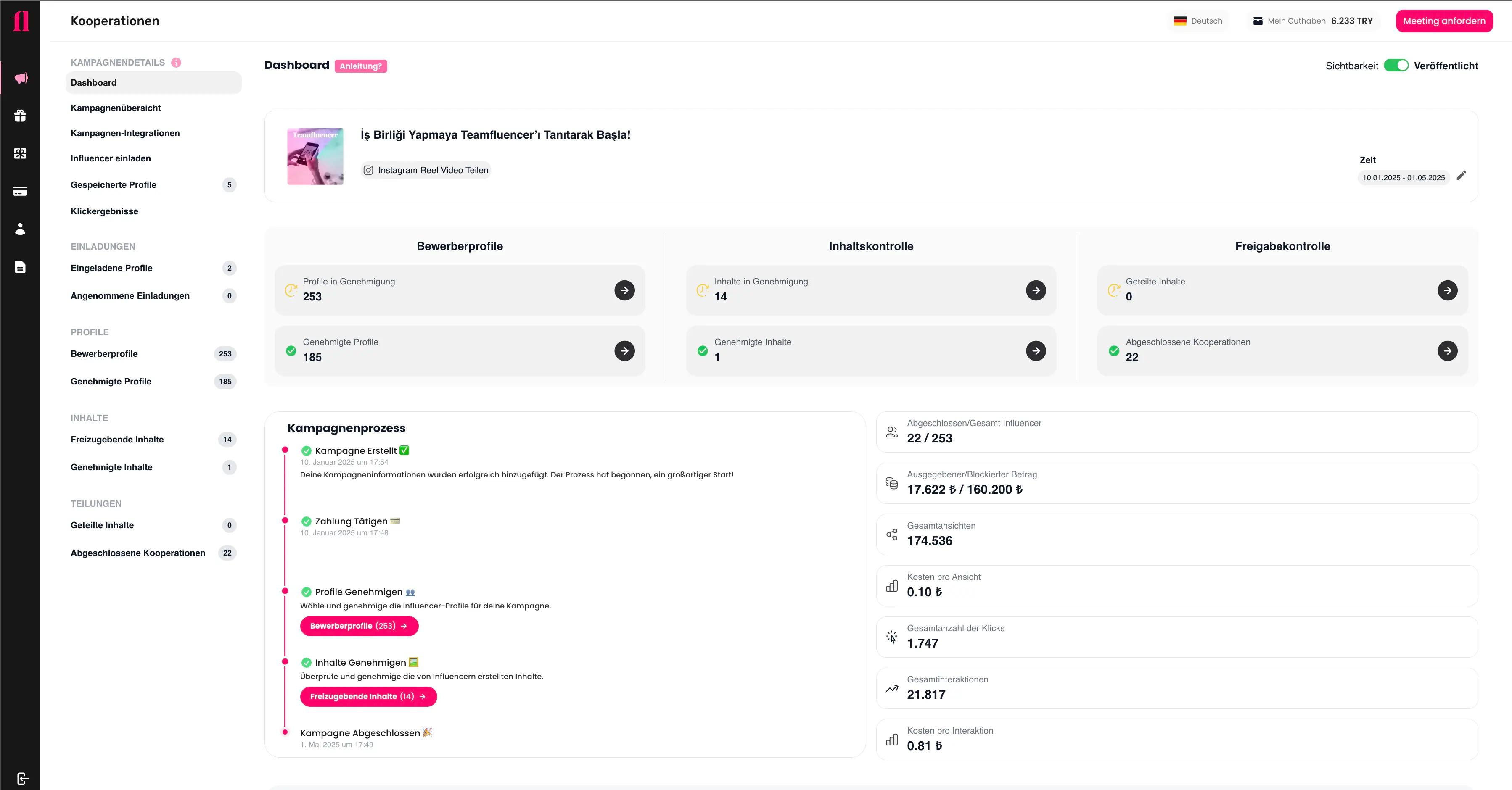The width and height of the screenshot is (1512, 790).
Task: Open Angenommene Einladungen in sidebar
Action: 154,295
